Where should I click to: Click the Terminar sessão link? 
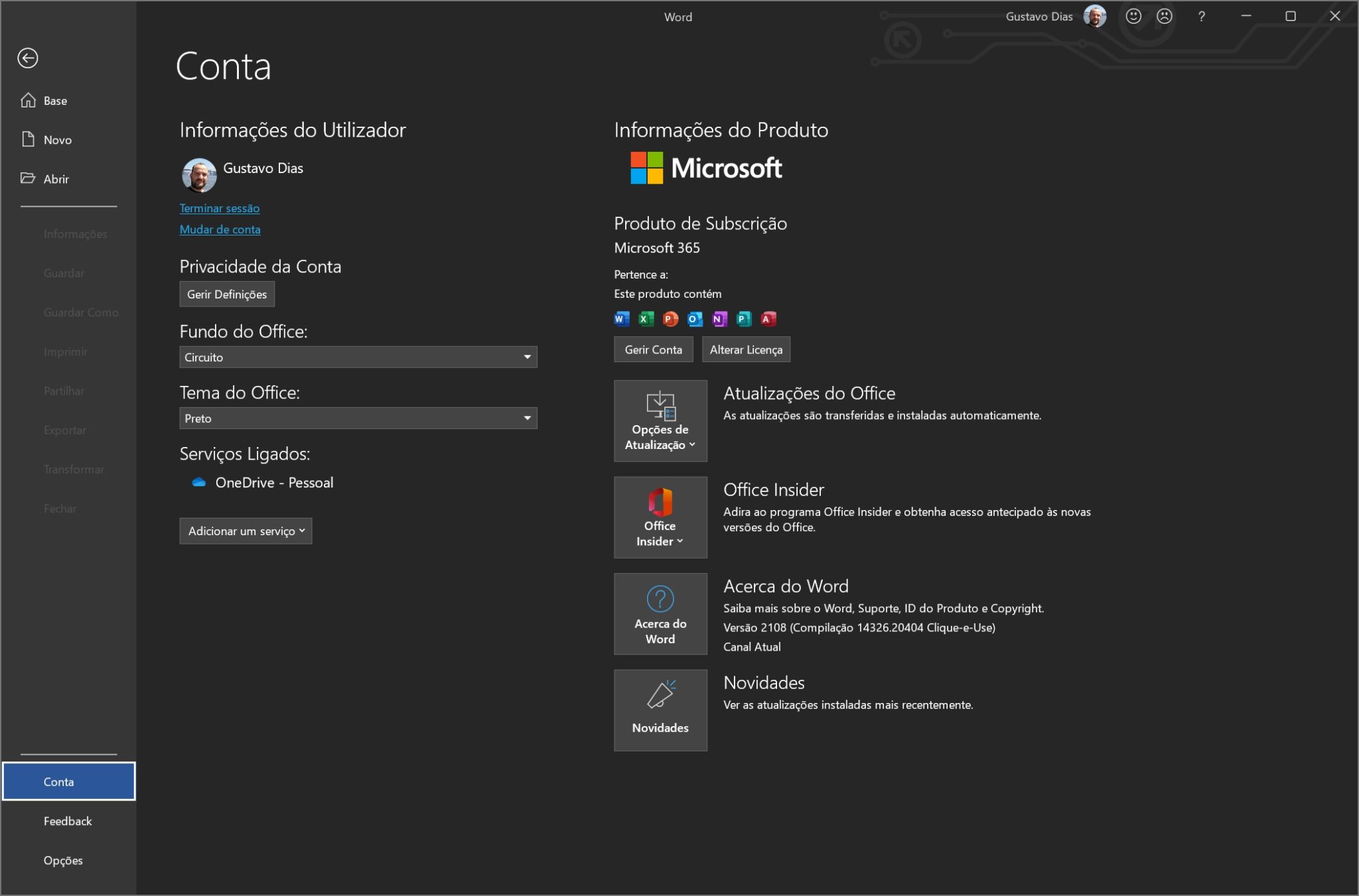219,208
